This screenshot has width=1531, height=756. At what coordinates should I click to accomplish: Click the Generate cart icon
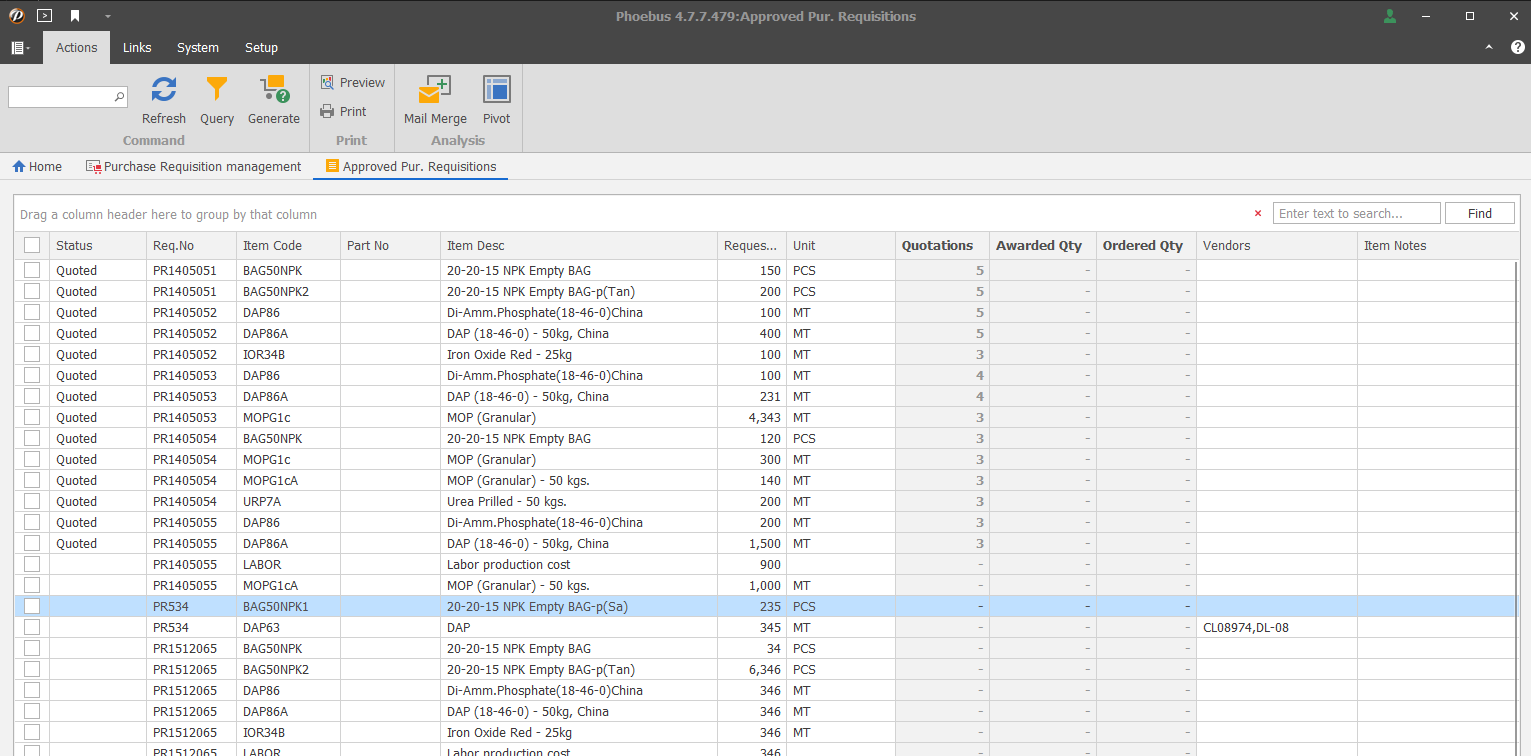pyautogui.click(x=274, y=90)
